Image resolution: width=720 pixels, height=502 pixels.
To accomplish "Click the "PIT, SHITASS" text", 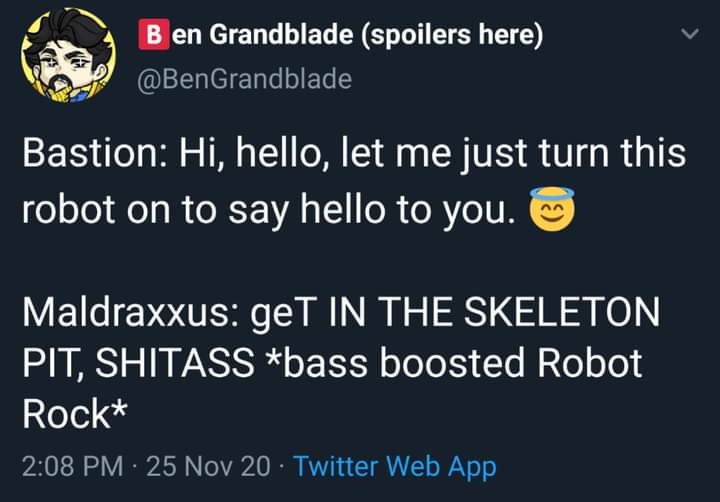I will (x=138, y=363).
